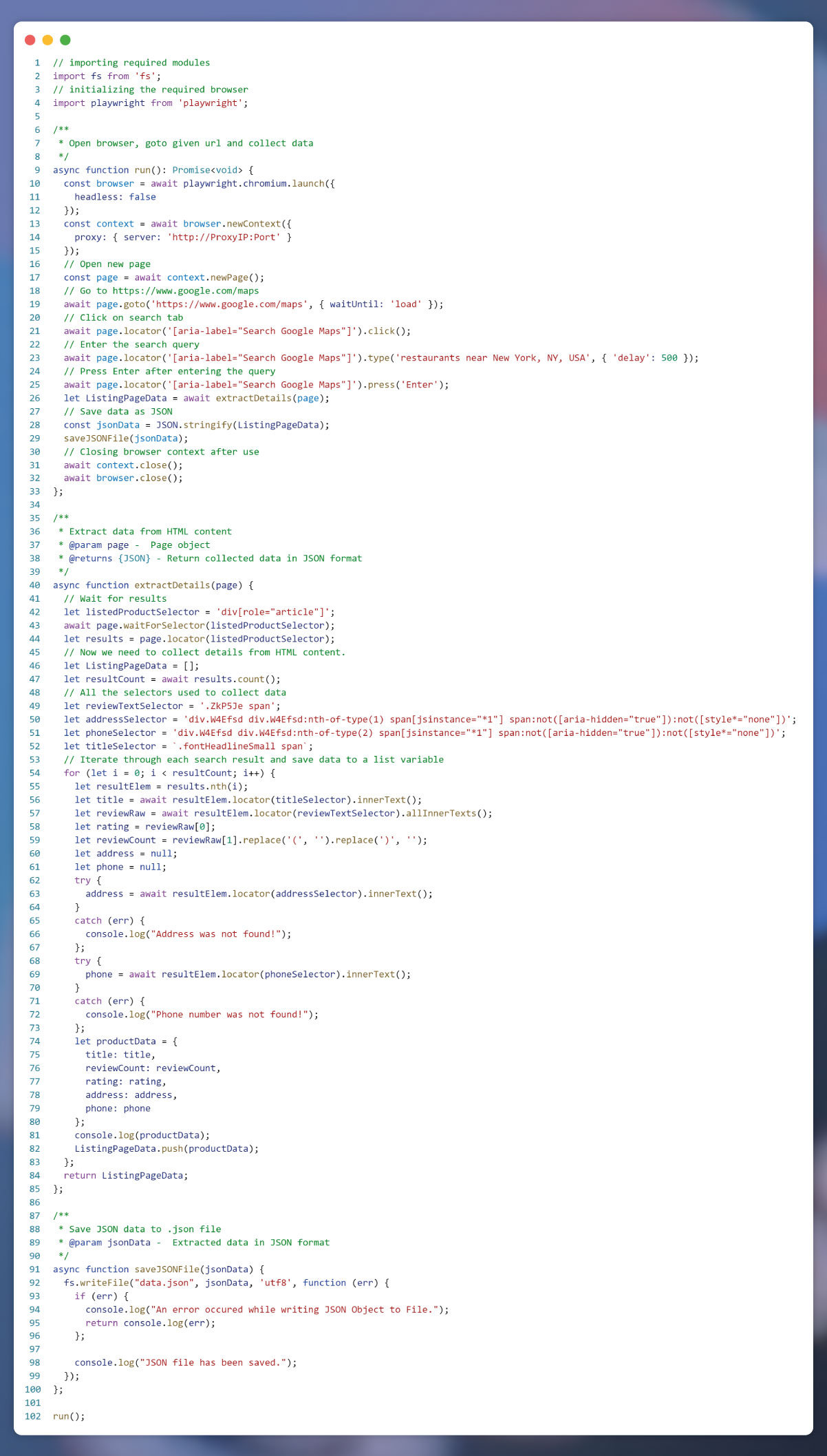This screenshot has width=827, height=1456.
Task: Click the proxy server 'http://ProxyIP:Port' line
Action: (183, 238)
